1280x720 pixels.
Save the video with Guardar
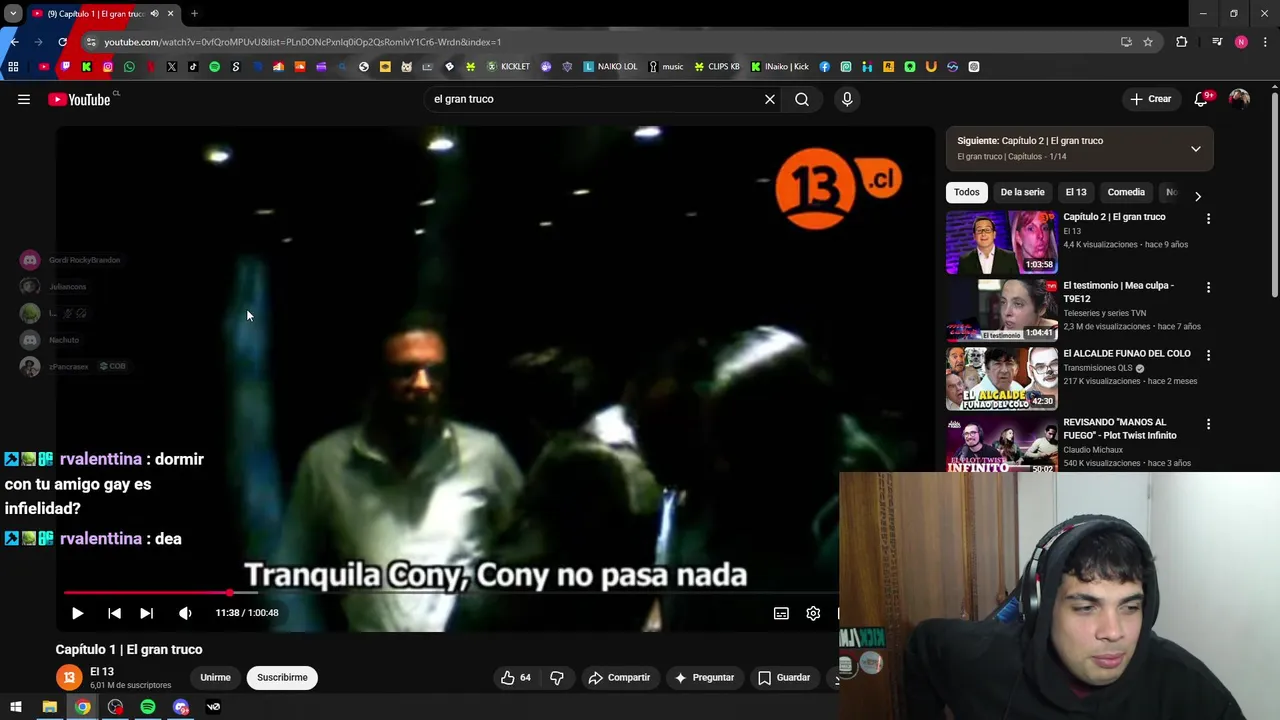tap(784, 678)
